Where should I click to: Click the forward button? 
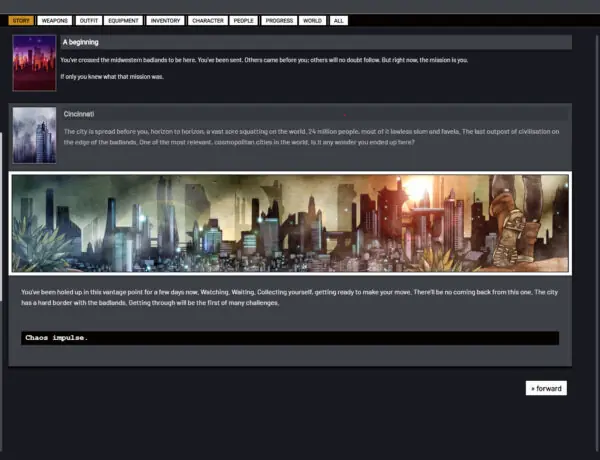click(x=546, y=388)
